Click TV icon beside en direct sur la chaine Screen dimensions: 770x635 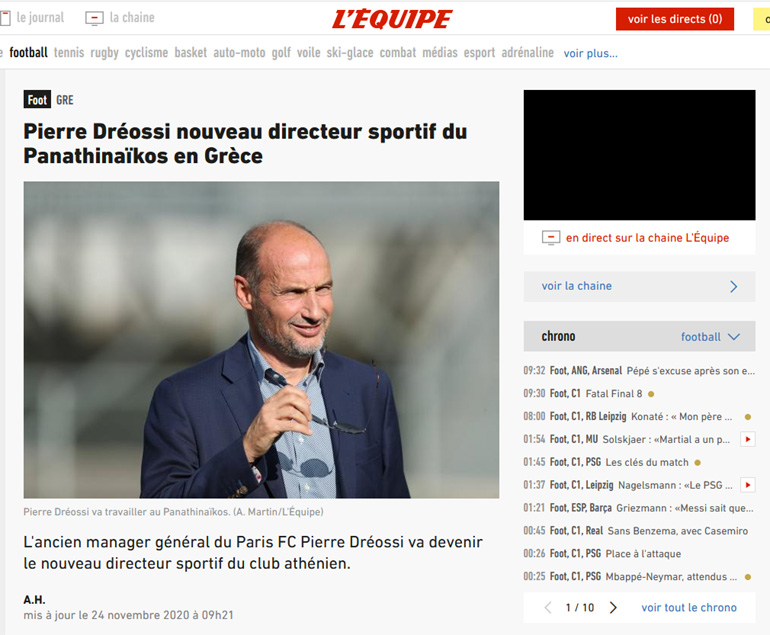point(551,238)
